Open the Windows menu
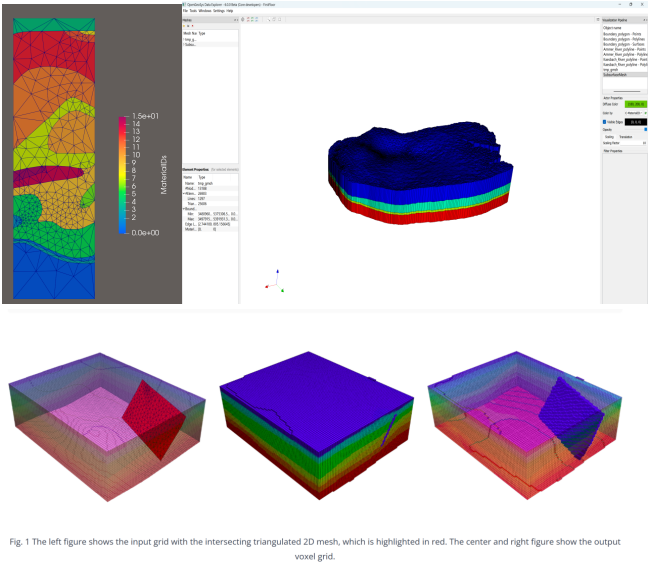661x563 pixels. pyautogui.click(x=204, y=11)
